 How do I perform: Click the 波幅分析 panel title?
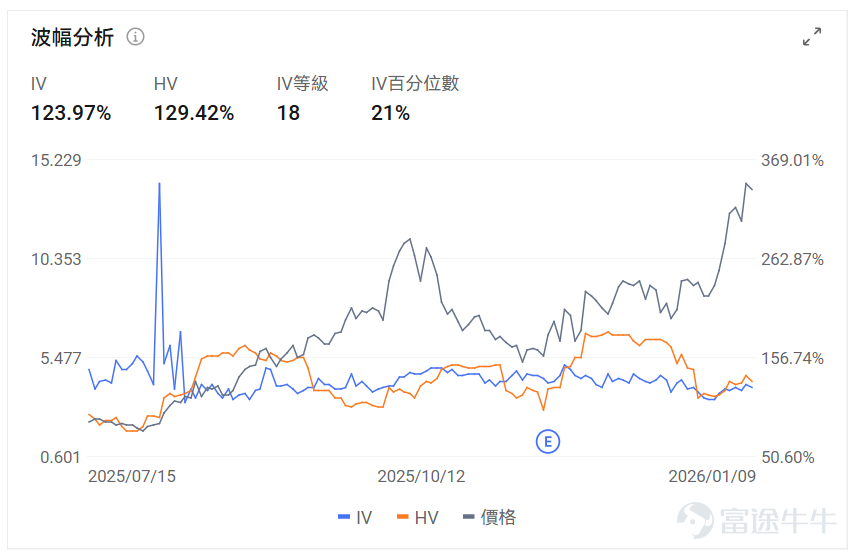[72, 37]
